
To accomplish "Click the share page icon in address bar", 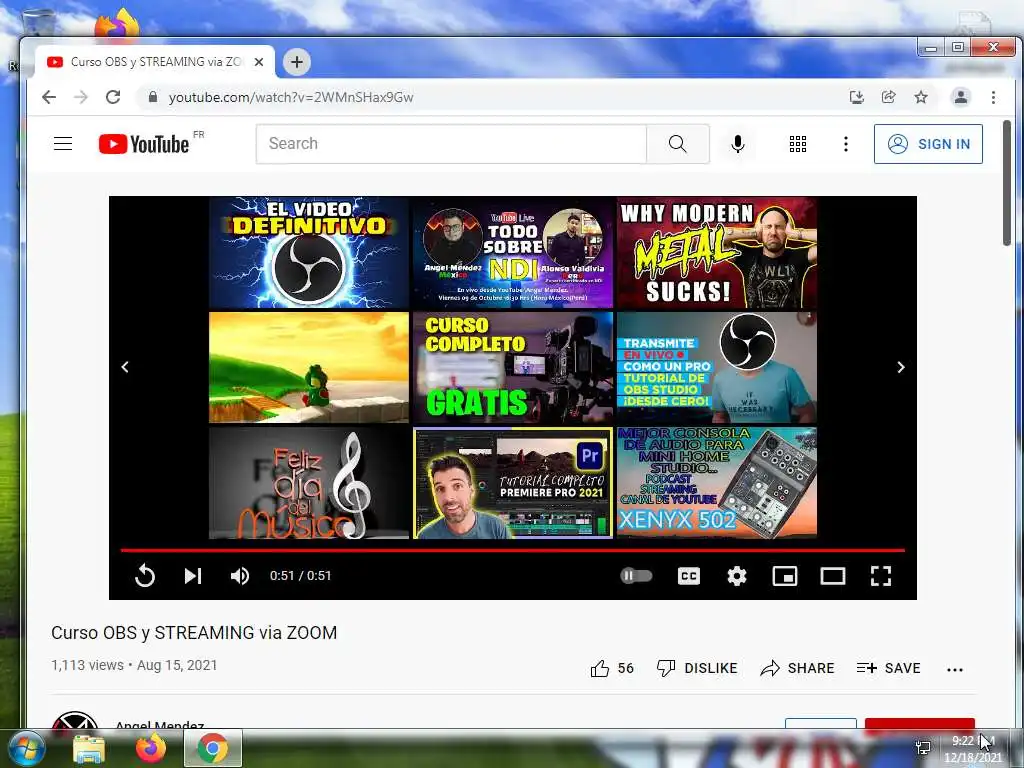I will coord(889,97).
